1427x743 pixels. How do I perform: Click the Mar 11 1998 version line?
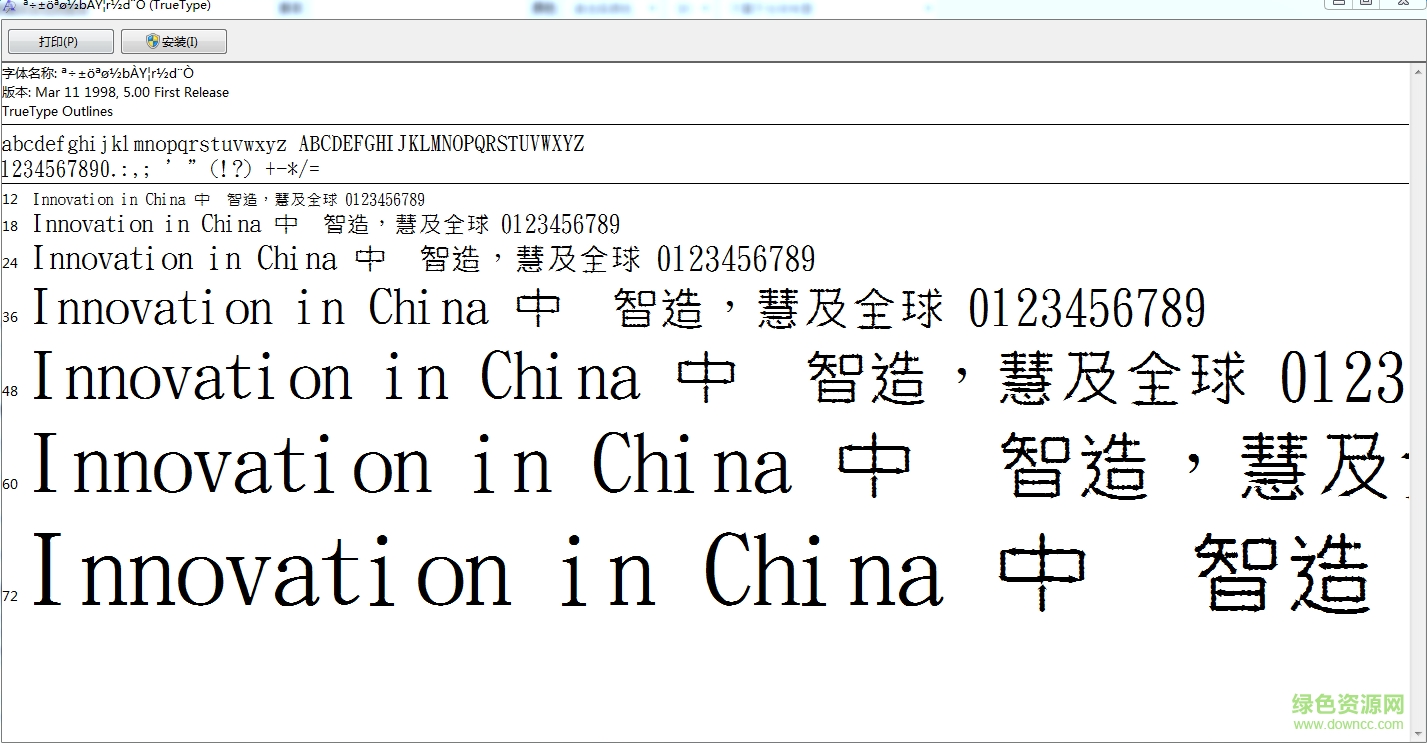pyautogui.click(x=115, y=92)
